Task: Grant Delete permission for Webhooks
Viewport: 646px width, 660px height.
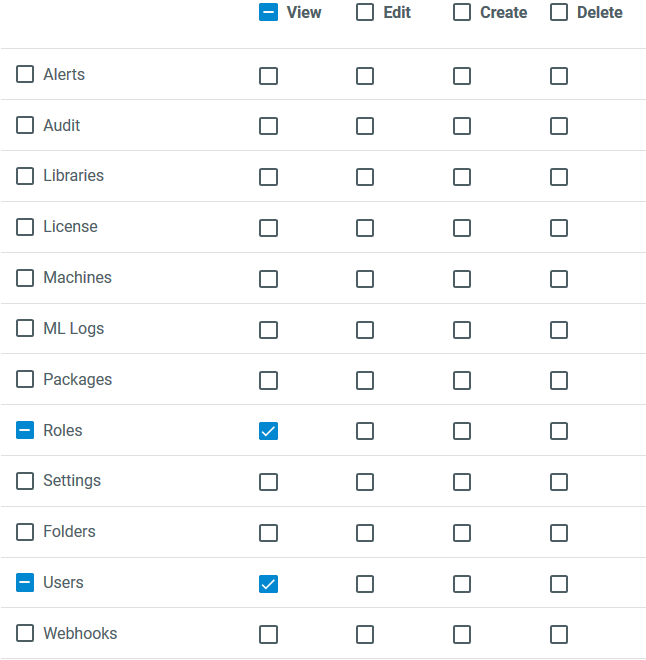Action: pos(559,634)
